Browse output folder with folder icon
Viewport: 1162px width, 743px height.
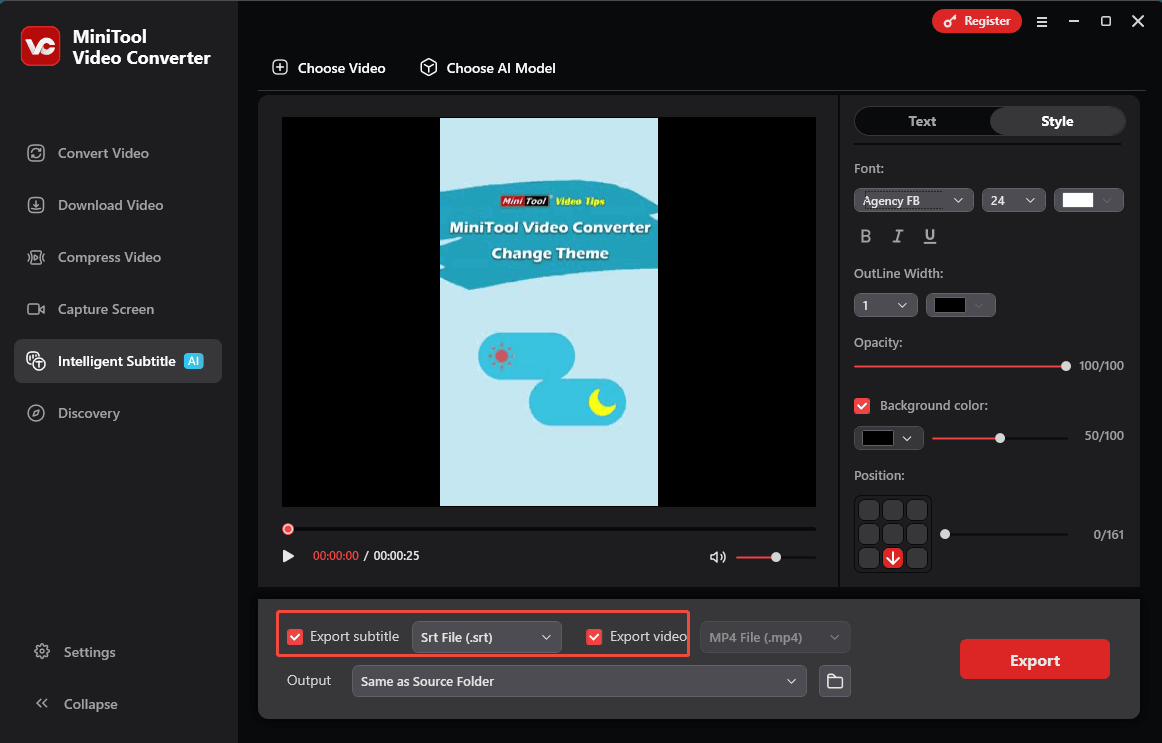click(834, 682)
